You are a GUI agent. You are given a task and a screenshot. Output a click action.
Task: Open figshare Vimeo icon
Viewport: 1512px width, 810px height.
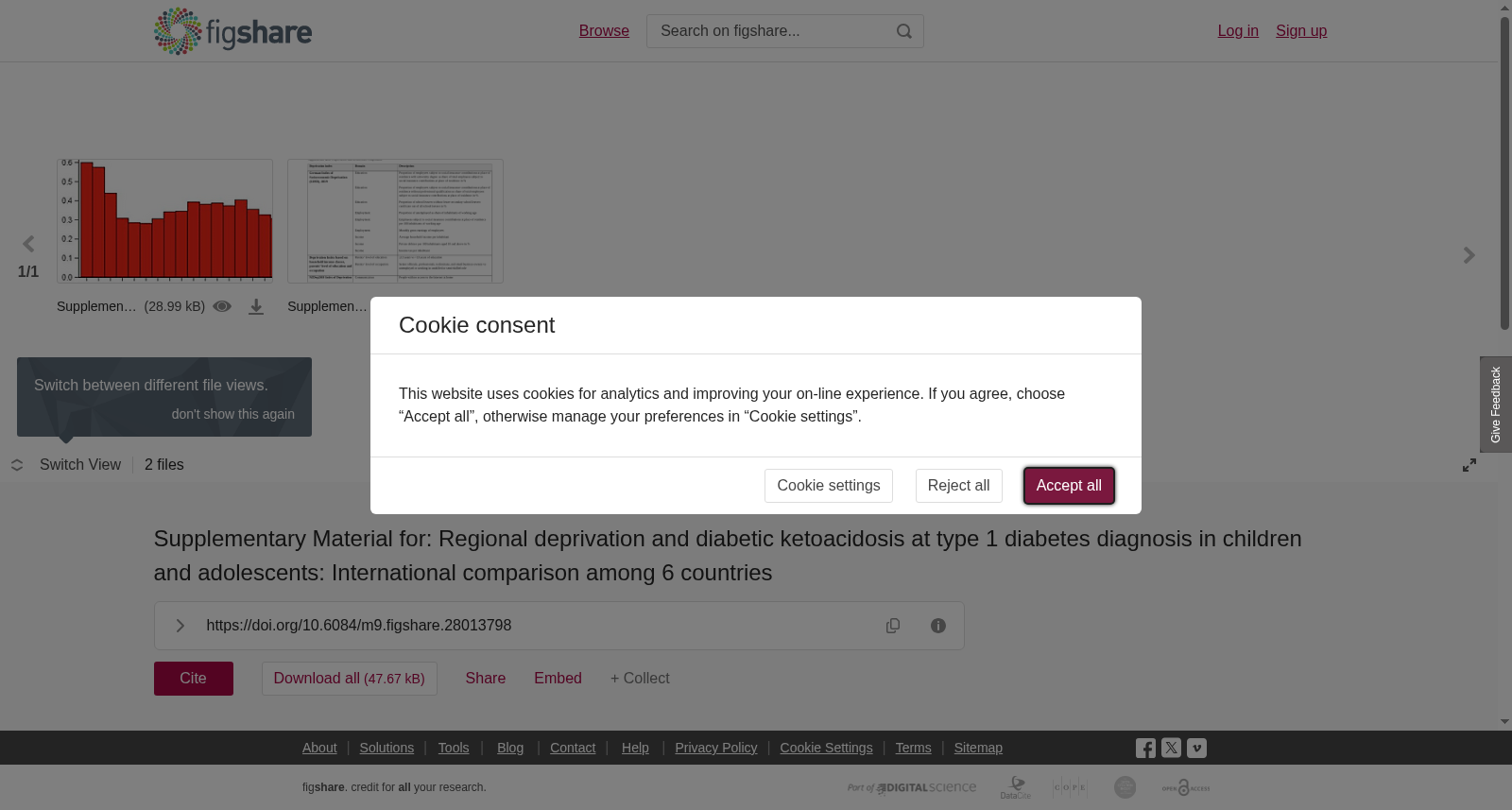[x=1196, y=748]
